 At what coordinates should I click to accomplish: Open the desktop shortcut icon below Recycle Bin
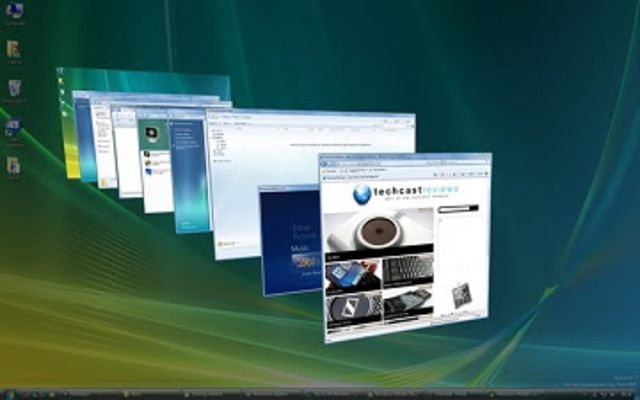click(14, 131)
